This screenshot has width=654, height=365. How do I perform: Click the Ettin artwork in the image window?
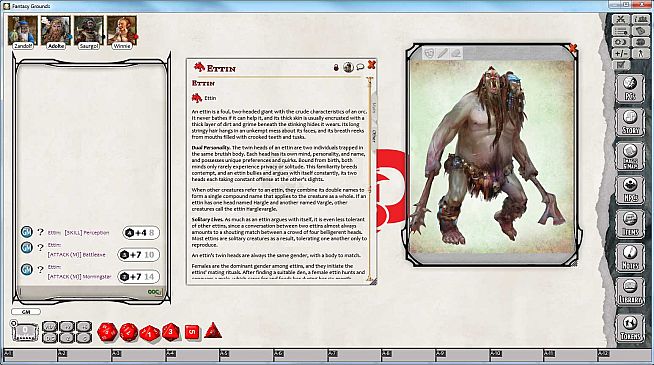click(492, 157)
